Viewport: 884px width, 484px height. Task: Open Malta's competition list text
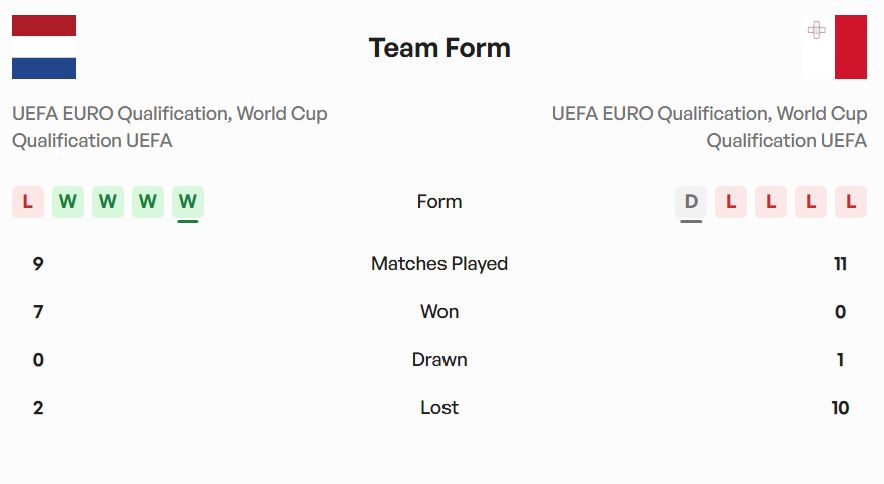pos(709,127)
